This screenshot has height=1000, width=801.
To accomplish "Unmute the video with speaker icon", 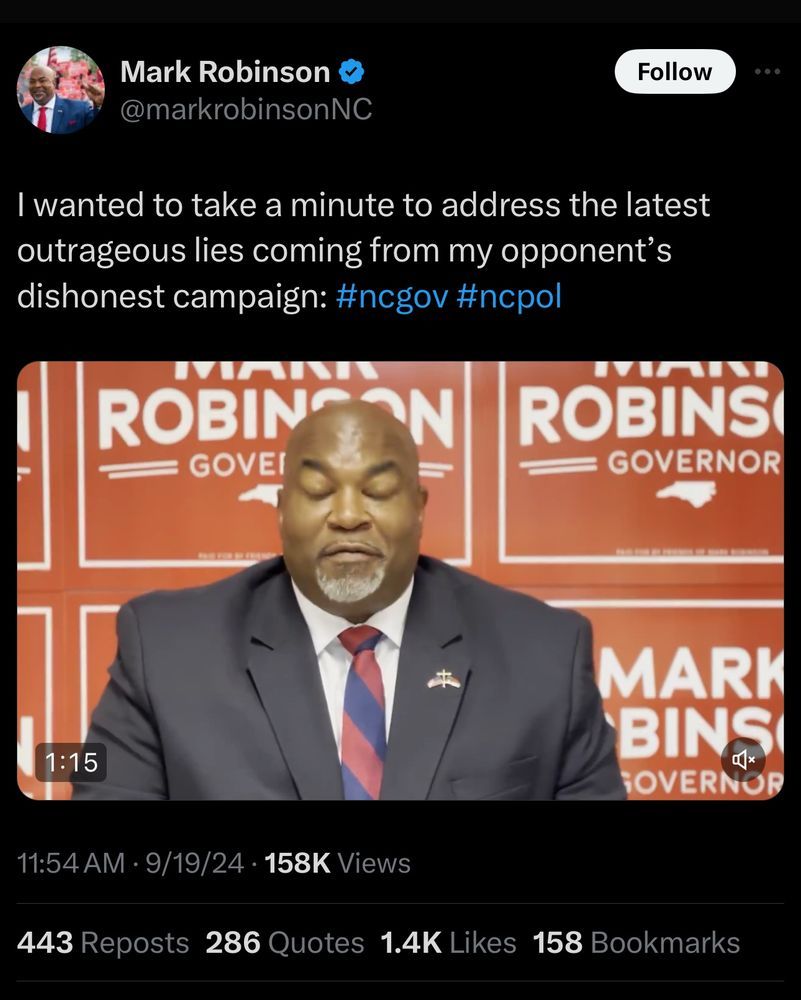I will point(743,759).
